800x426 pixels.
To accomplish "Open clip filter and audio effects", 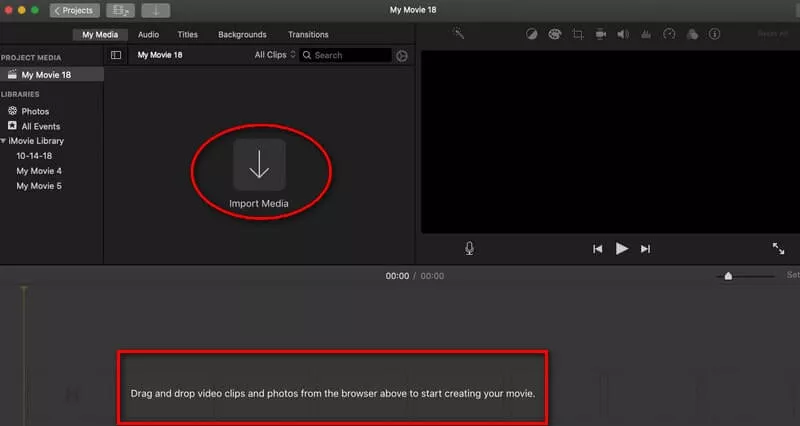I will [692, 34].
